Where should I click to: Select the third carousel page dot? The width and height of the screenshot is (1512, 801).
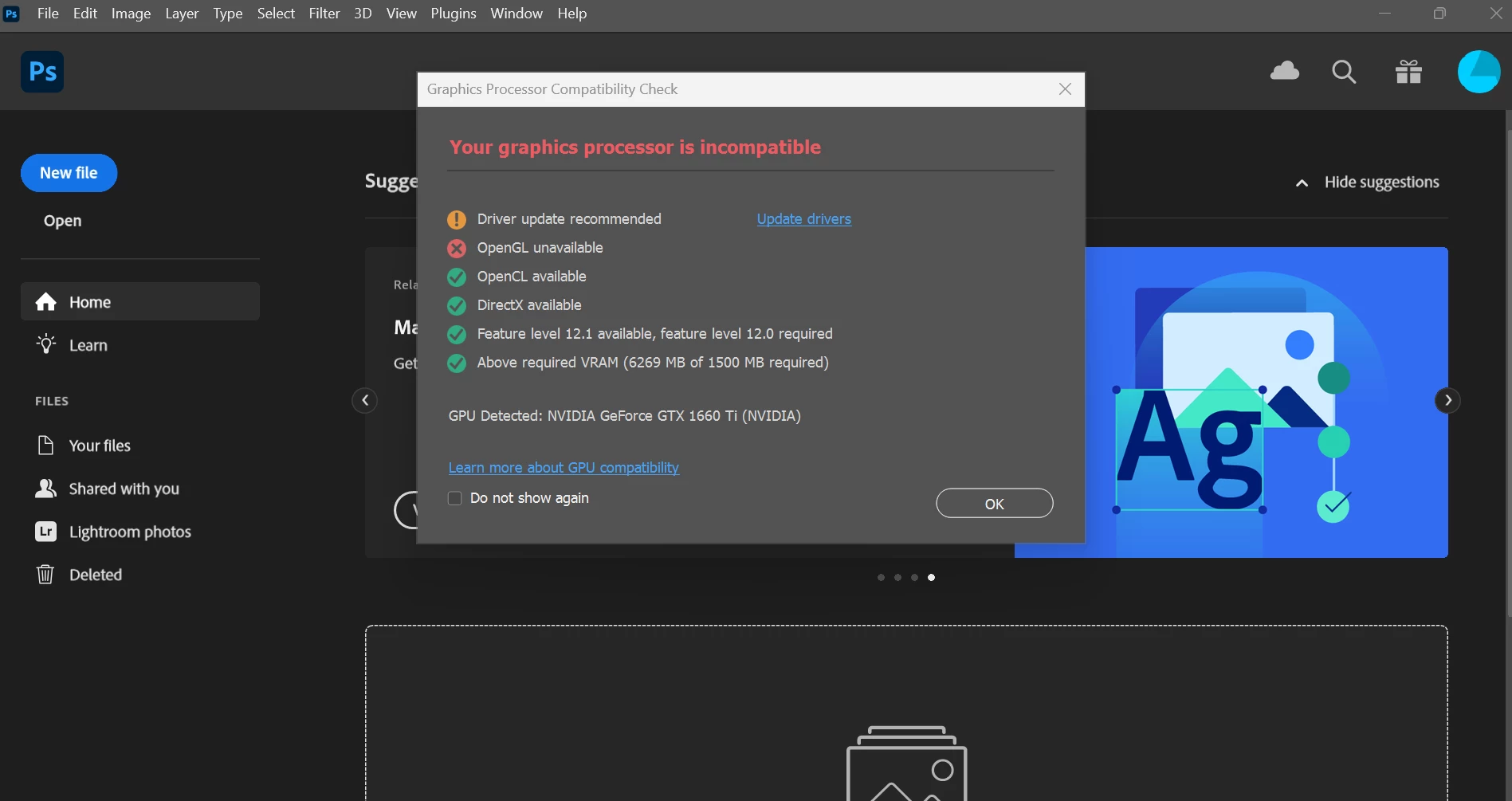[914, 577]
